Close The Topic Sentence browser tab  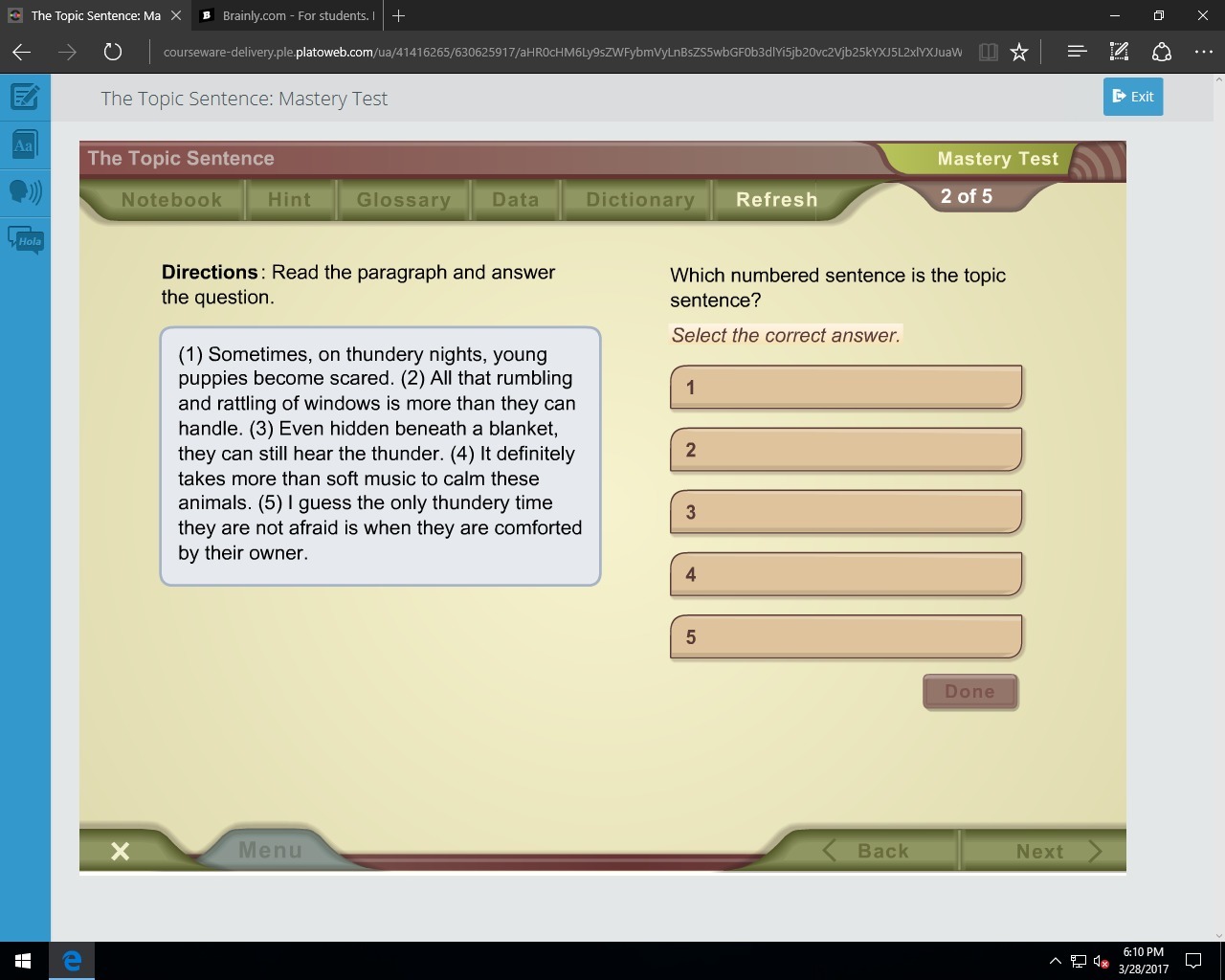tap(176, 15)
